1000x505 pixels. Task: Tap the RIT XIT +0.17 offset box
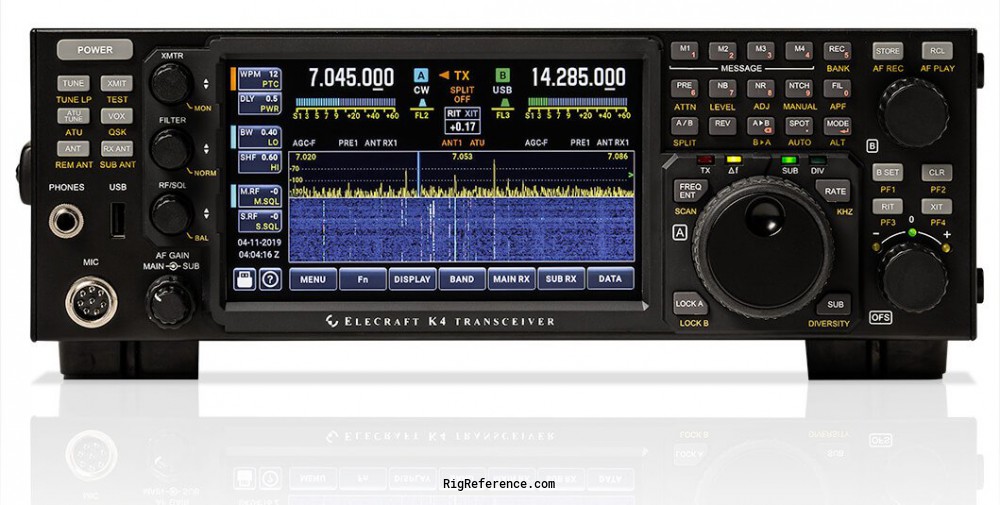(x=462, y=121)
